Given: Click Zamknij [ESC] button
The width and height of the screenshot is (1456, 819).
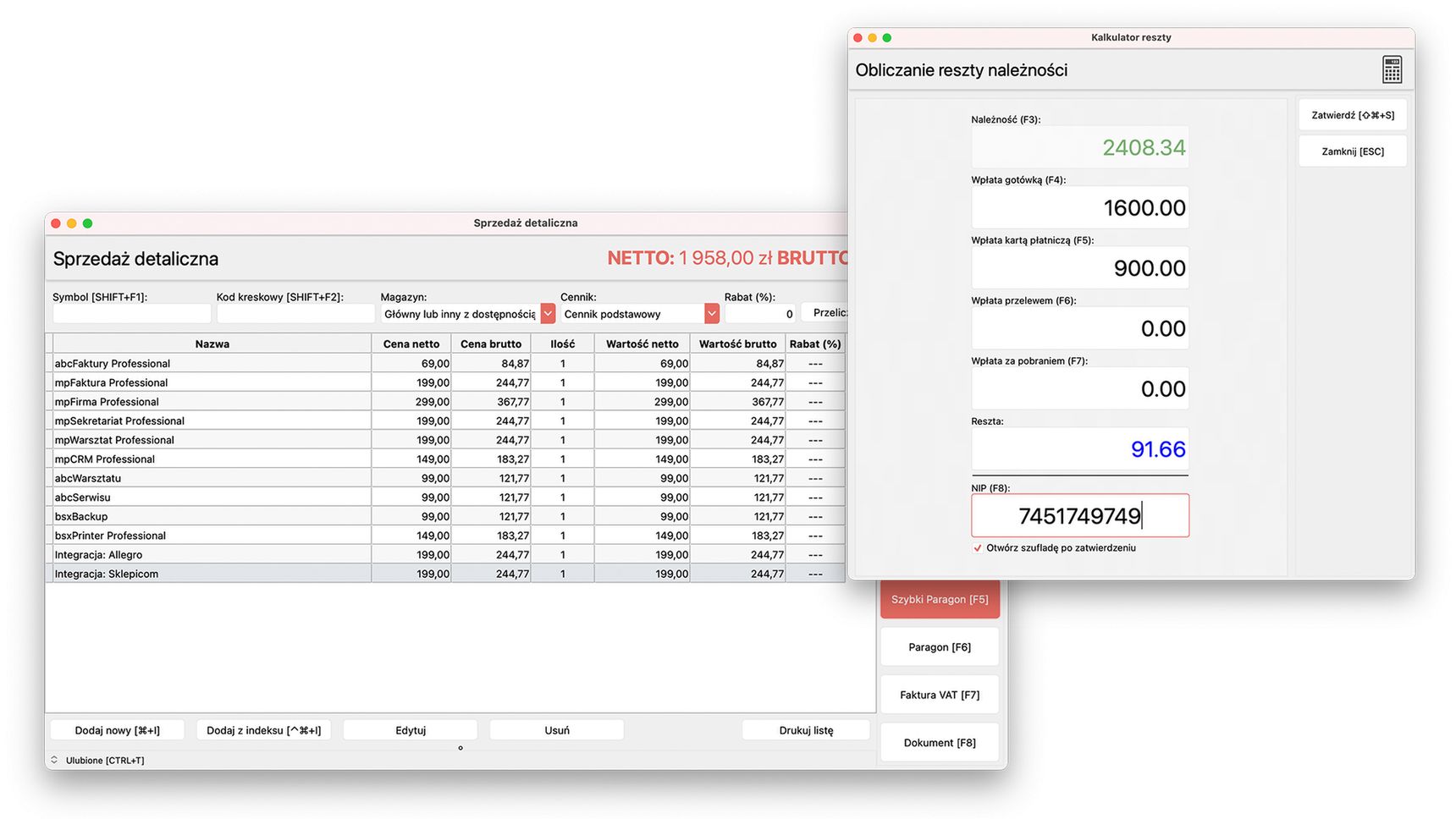Looking at the screenshot, I should (1353, 151).
